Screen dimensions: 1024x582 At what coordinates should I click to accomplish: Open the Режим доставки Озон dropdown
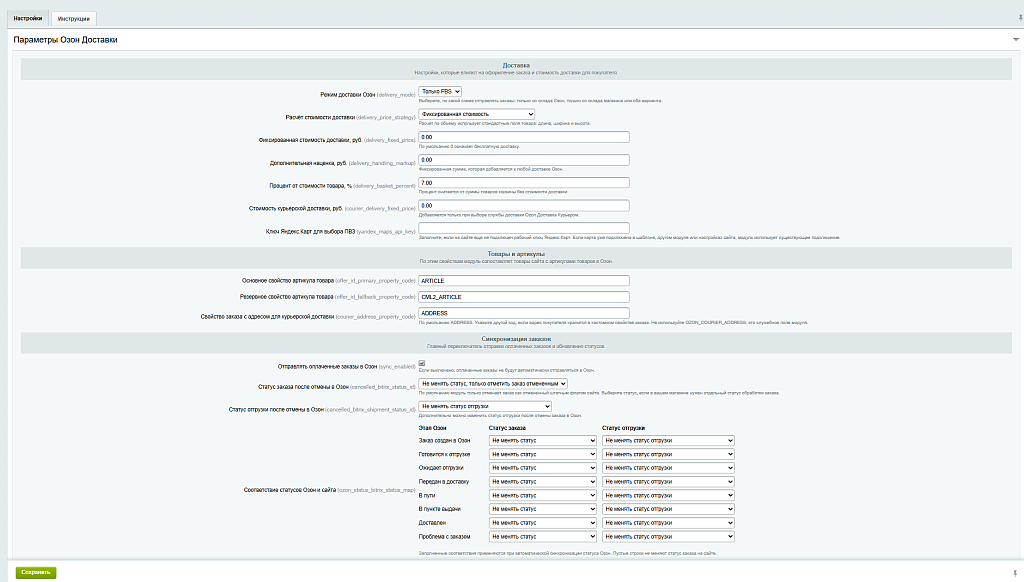coord(440,91)
